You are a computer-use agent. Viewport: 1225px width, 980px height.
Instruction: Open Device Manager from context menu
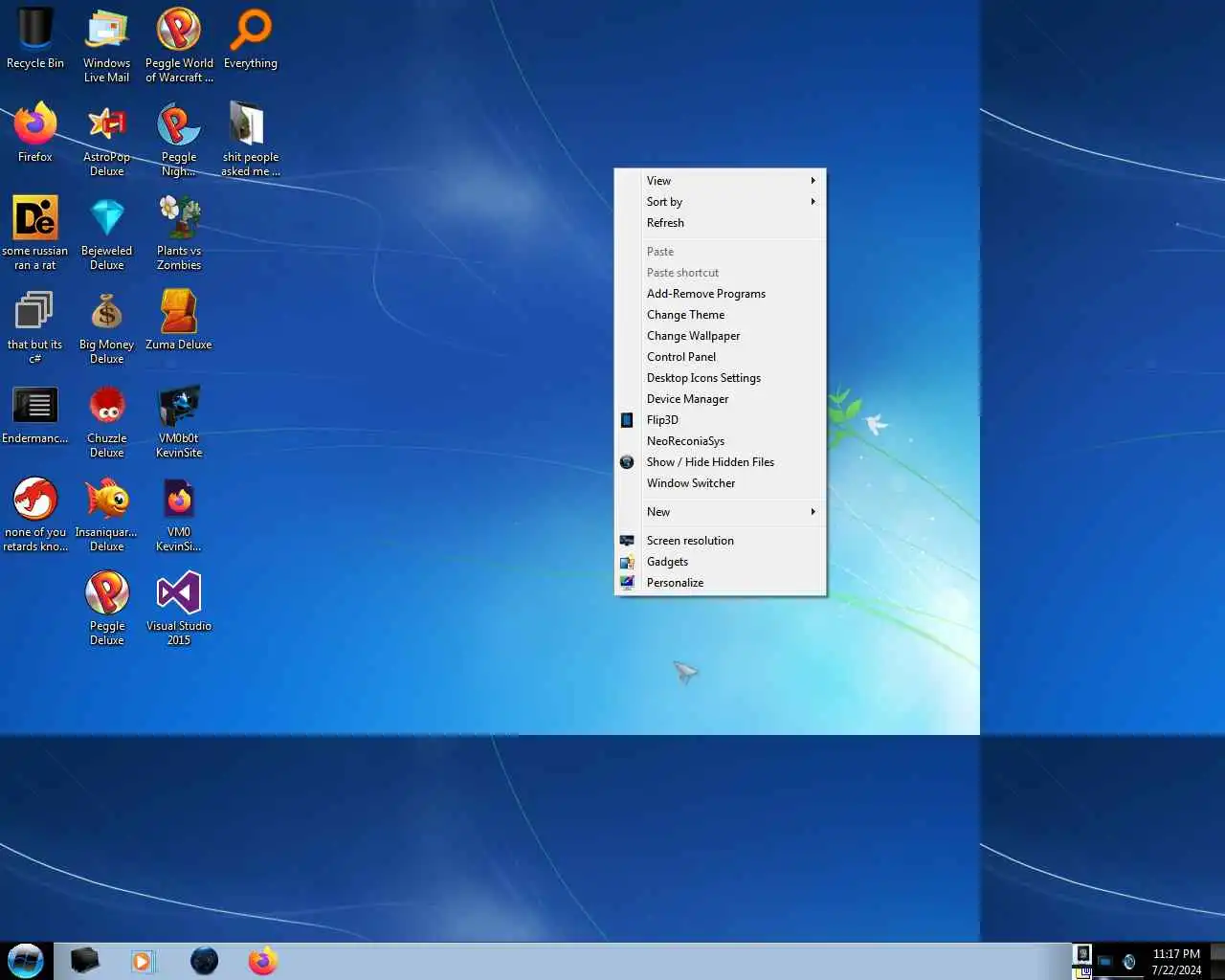(x=720, y=399)
